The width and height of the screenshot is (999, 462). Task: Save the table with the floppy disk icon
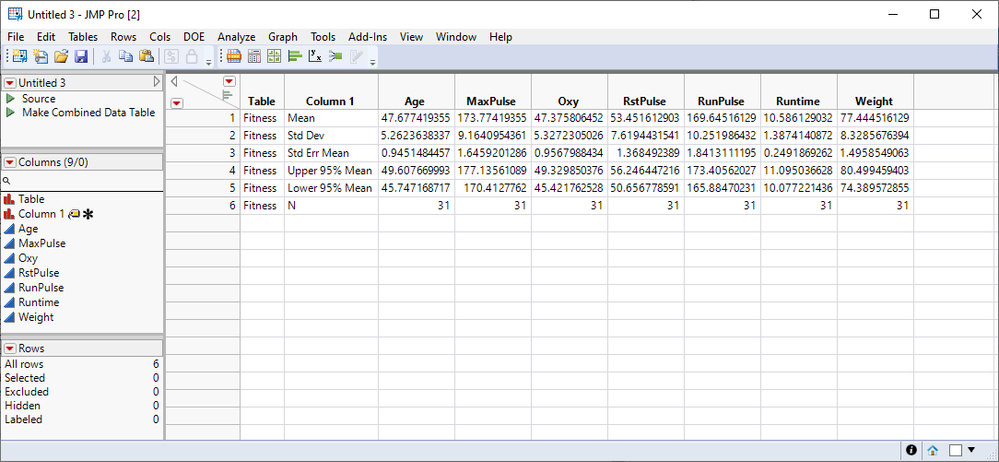[80, 57]
